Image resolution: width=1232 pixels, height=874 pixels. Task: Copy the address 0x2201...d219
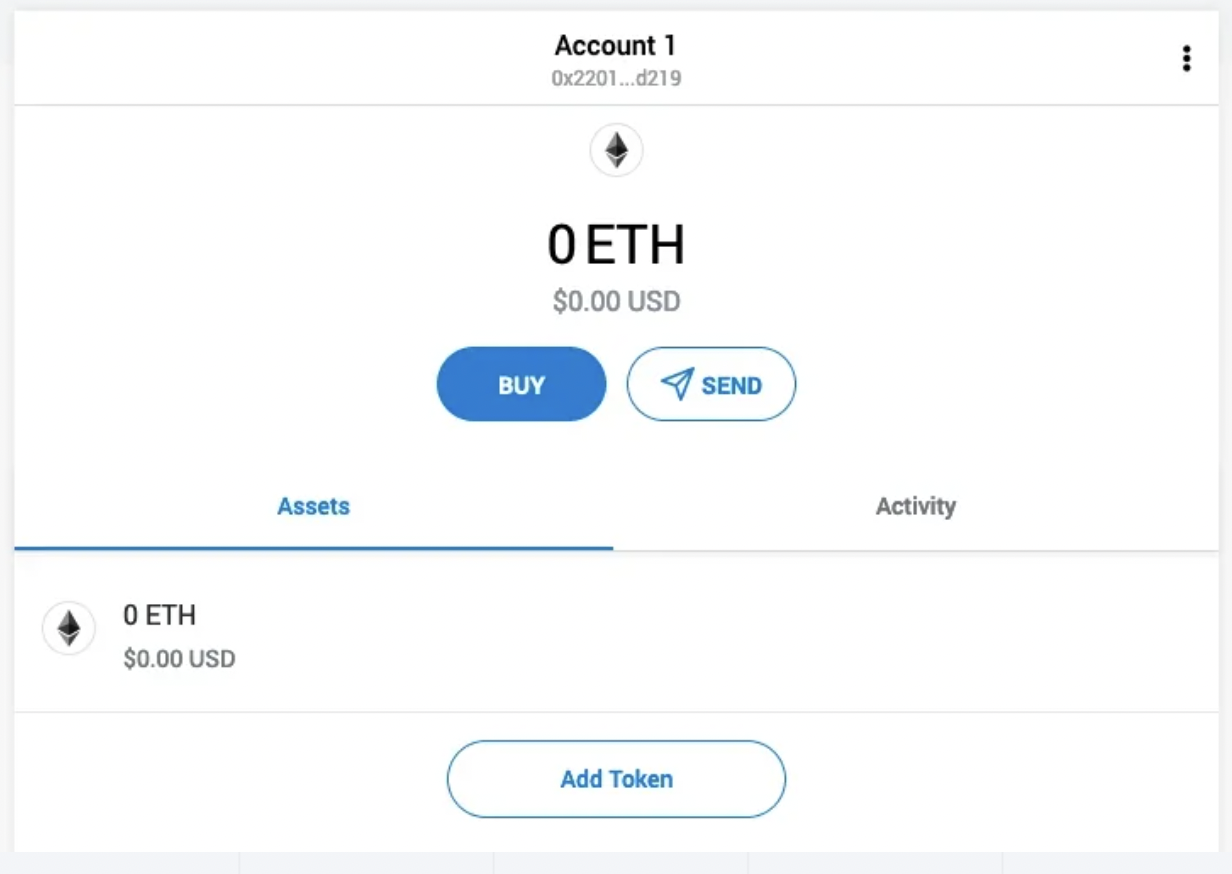tap(616, 78)
